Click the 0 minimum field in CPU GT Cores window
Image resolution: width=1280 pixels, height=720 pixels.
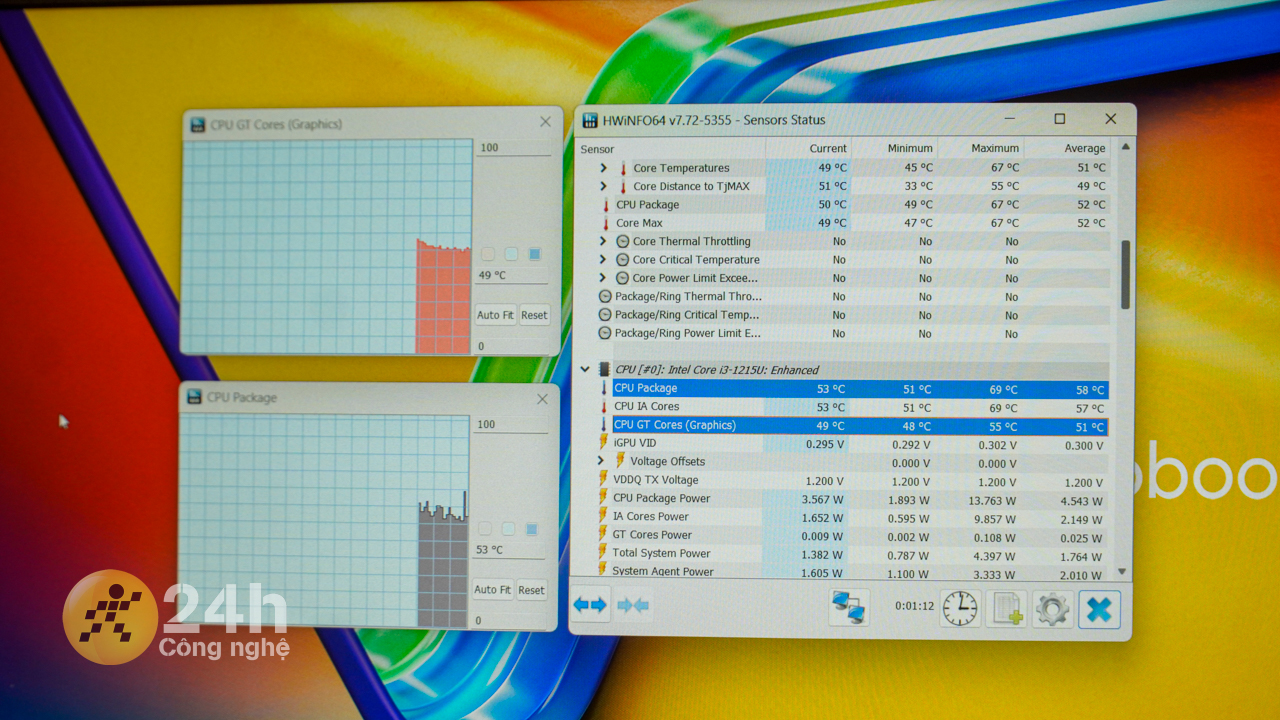coord(511,346)
